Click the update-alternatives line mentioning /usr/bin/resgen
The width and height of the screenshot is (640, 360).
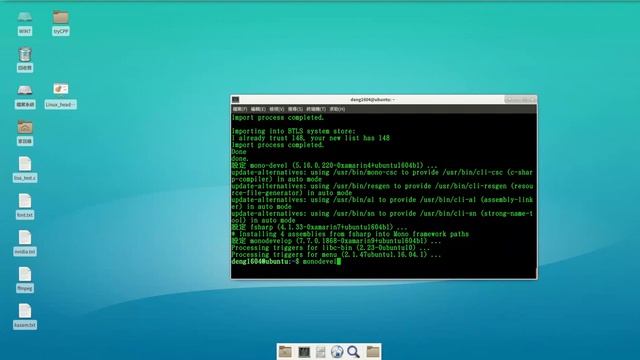pos(382,190)
